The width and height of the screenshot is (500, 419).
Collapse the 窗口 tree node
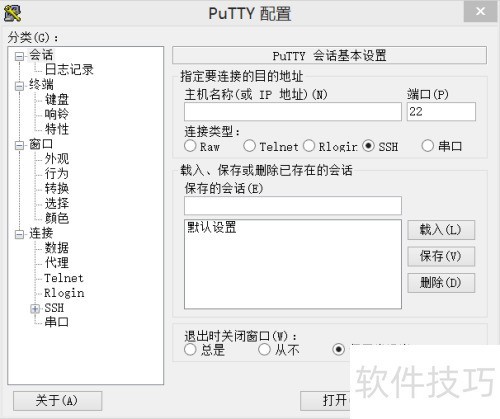tap(19, 145)
